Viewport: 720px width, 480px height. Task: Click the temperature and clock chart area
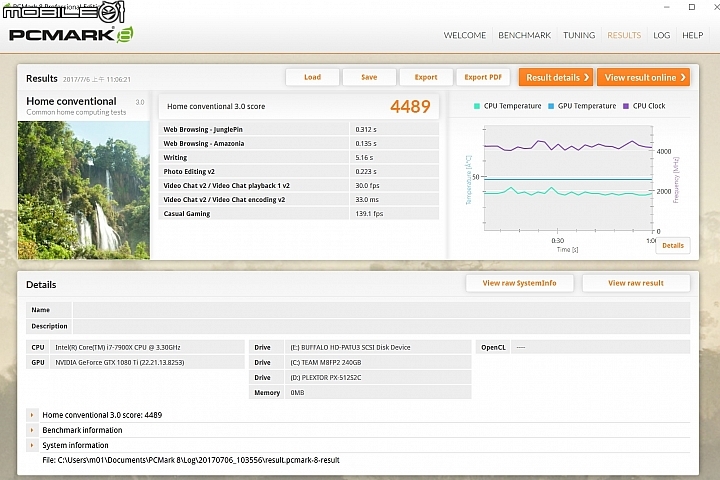568,178
